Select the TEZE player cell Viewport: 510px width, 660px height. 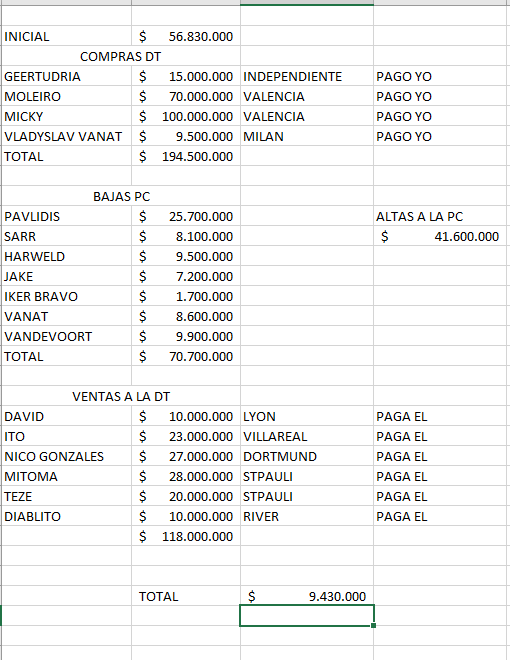coord(66,496)
